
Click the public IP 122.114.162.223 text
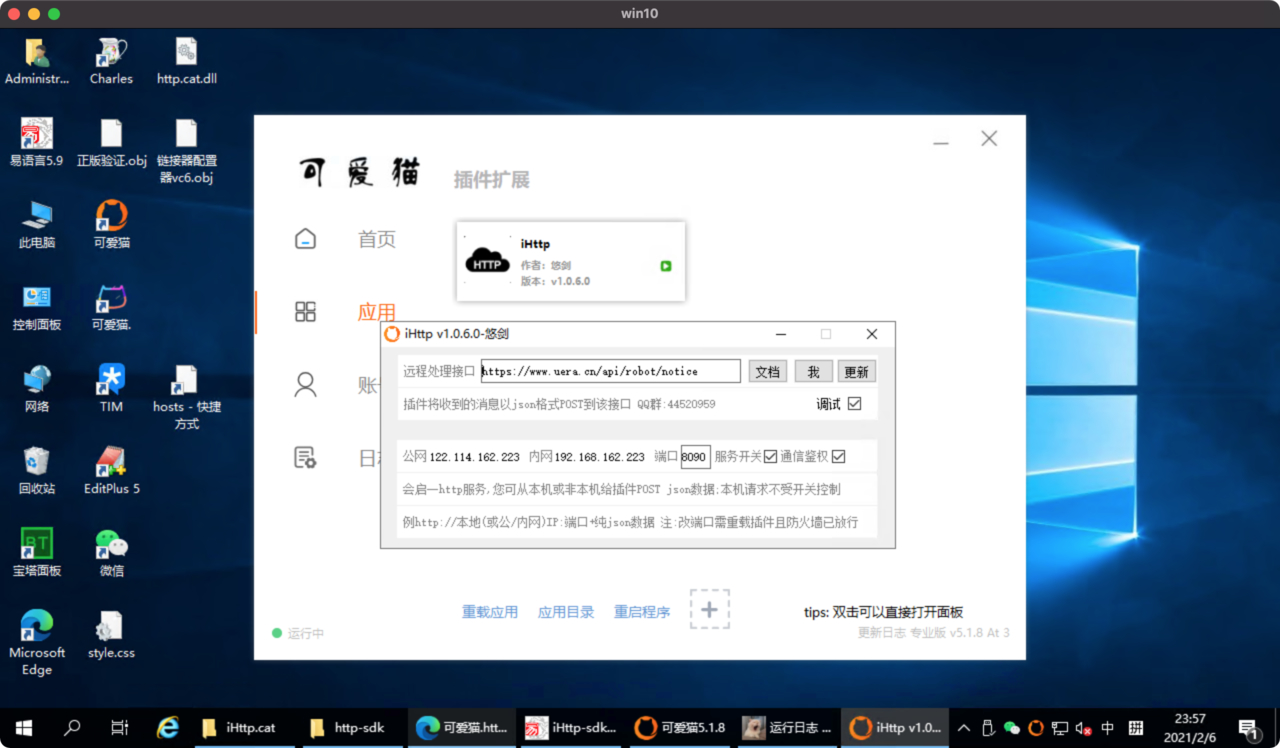[474, 457]
